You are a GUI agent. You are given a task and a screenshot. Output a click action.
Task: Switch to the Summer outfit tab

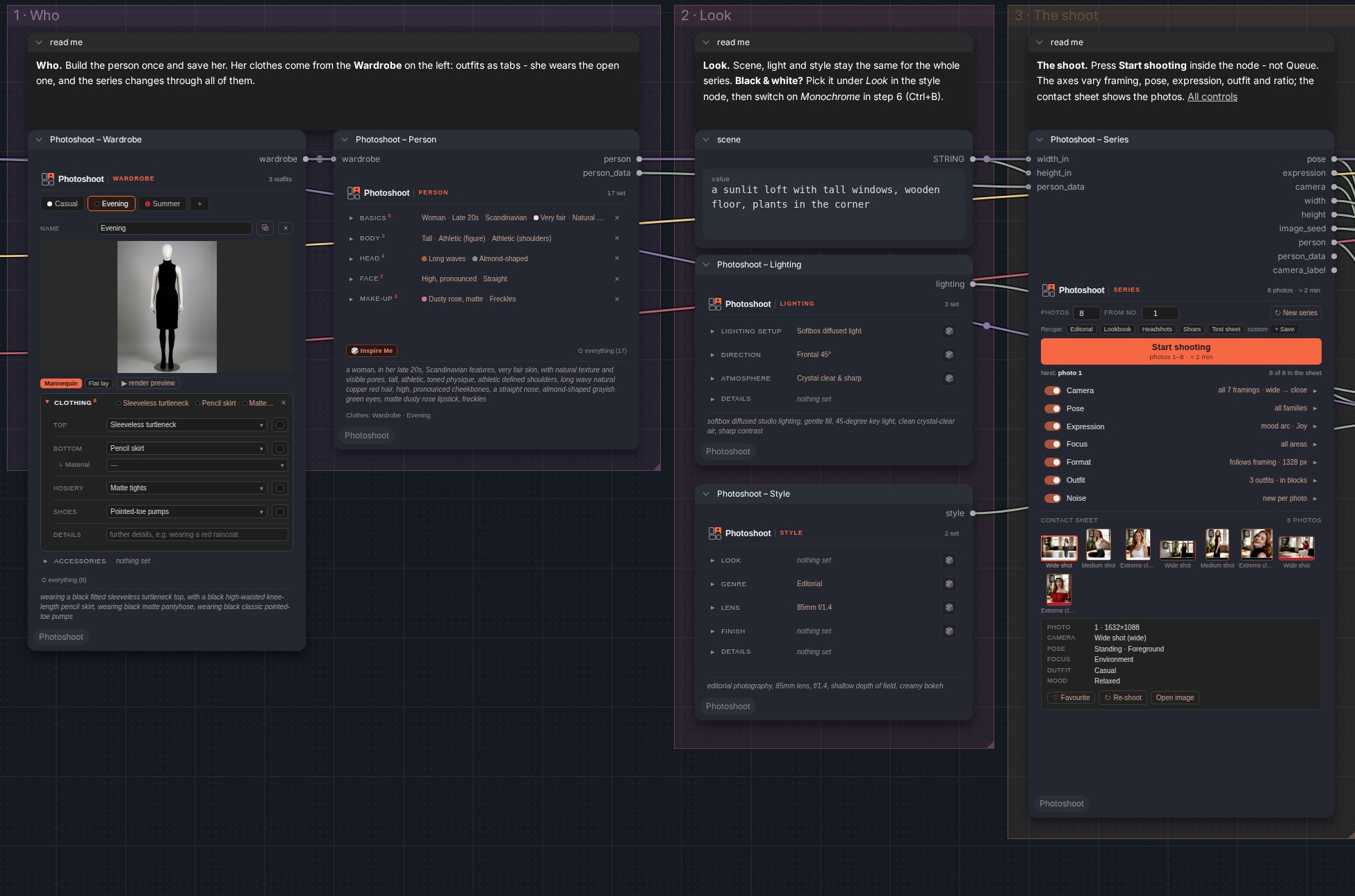point(163,204)
